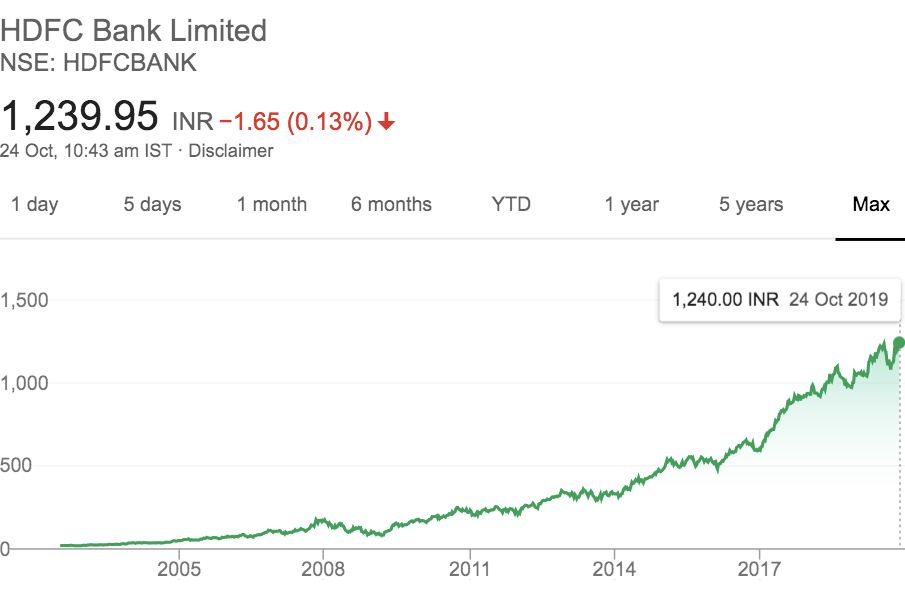Click the NSE: HDFCBANK ticker text
This screenshot has height=592, width=905.
99,63
